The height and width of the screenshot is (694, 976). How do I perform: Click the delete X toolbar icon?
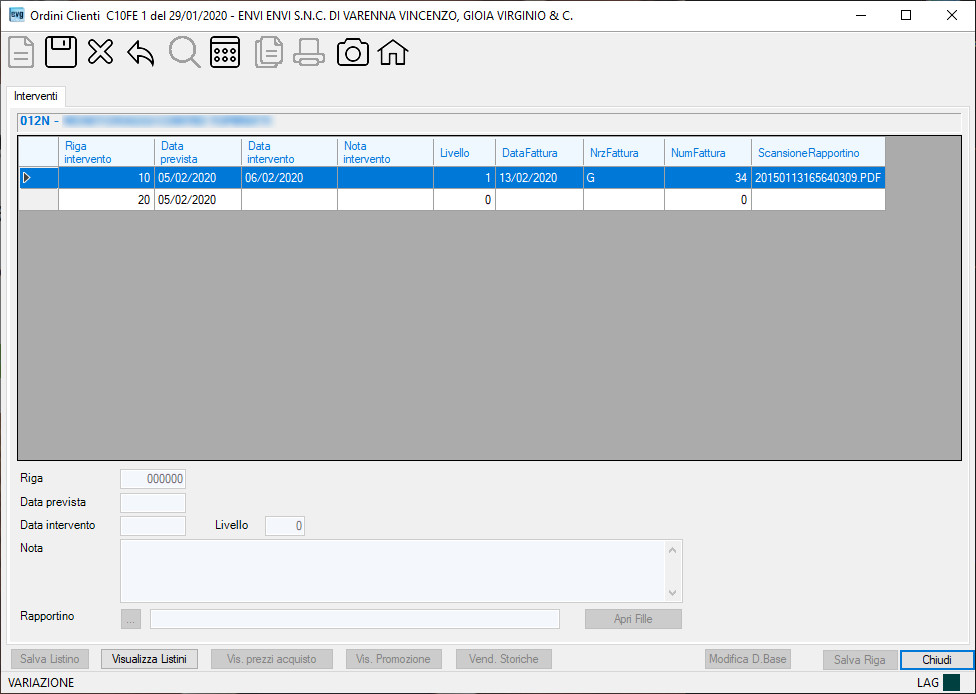pyautogui.click(x=100, y=52)
